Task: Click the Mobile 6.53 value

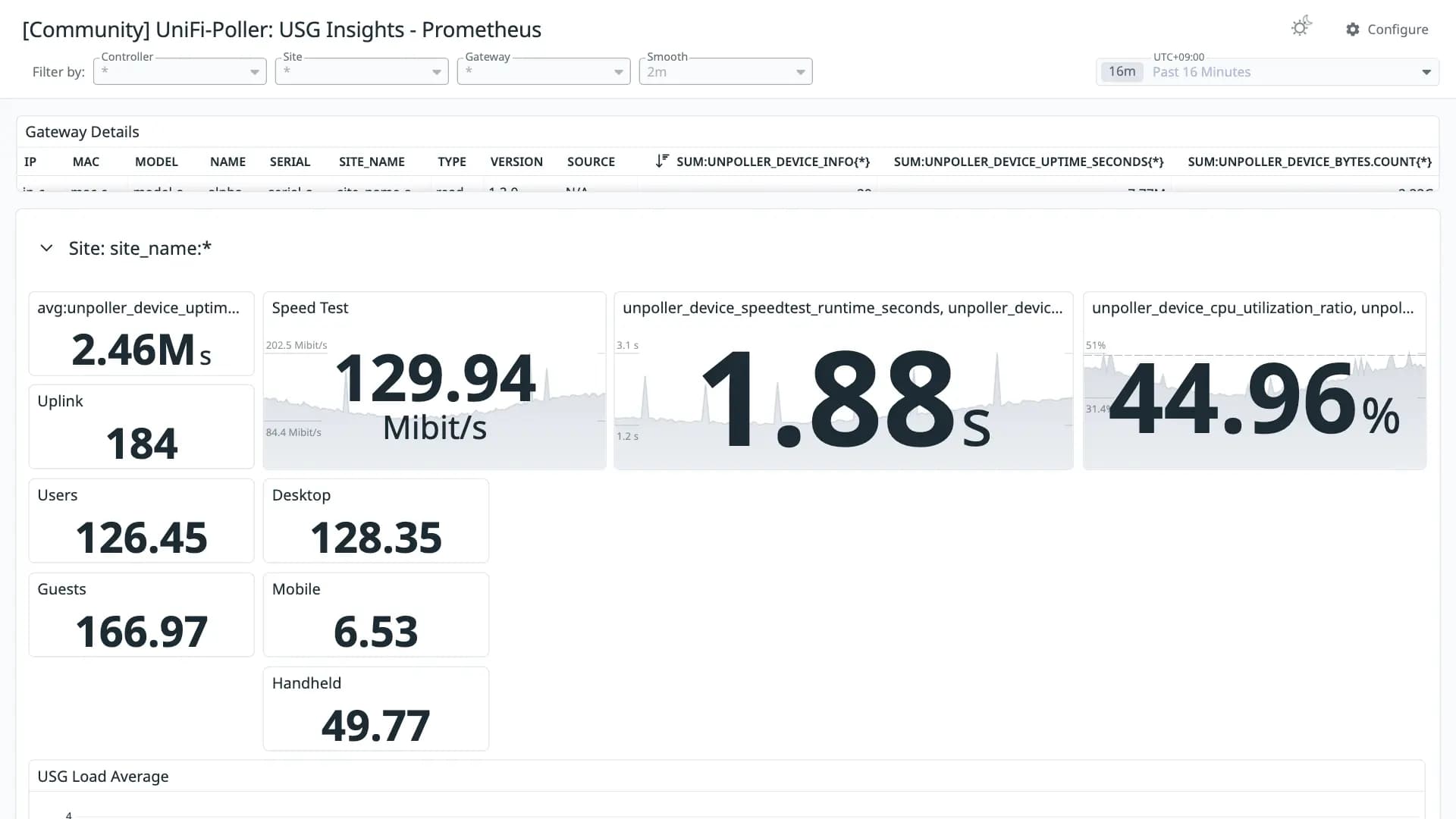Action: point(376,632)
